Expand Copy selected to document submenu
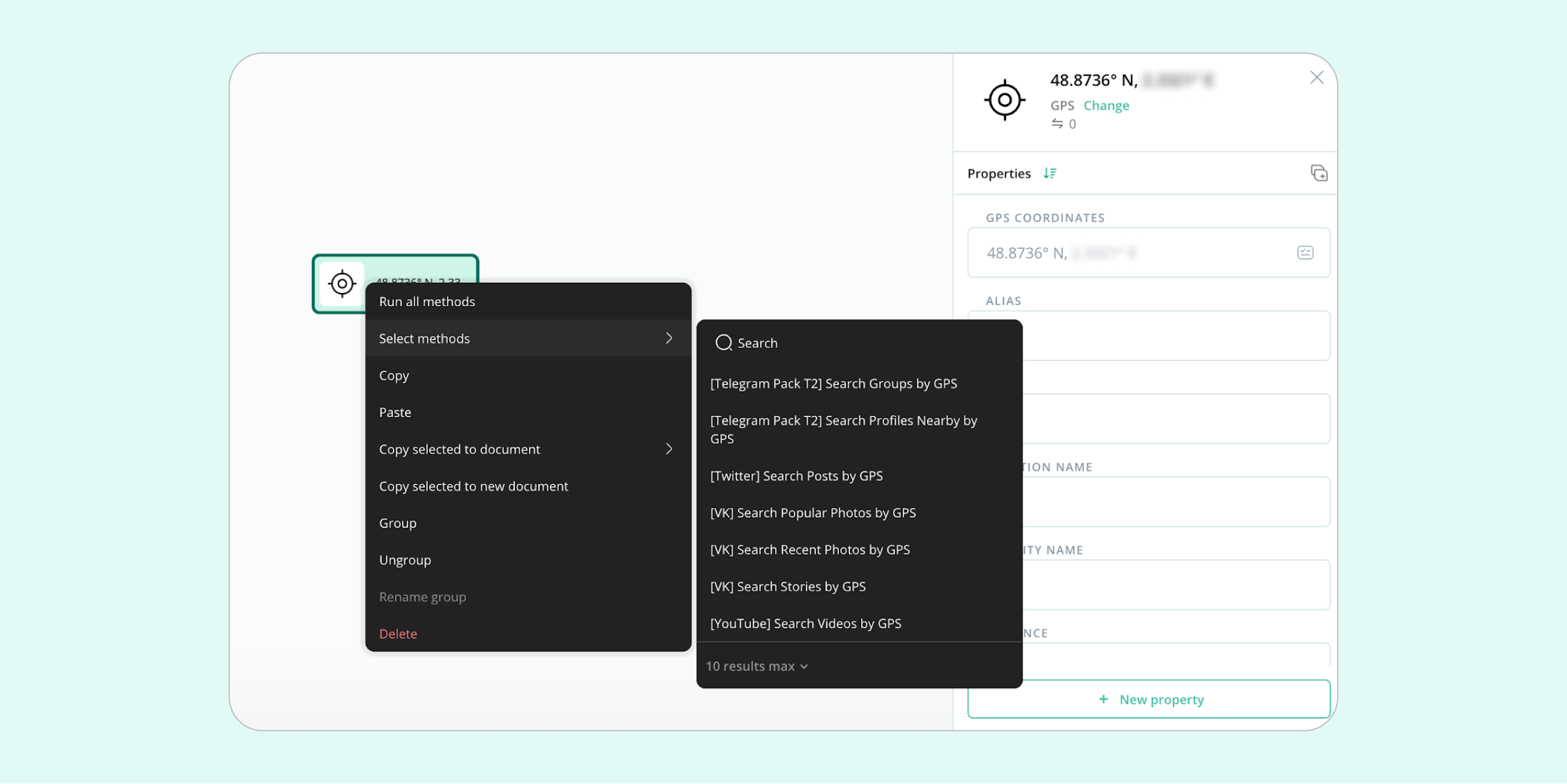1567x784 pixels. coord(669,449)
